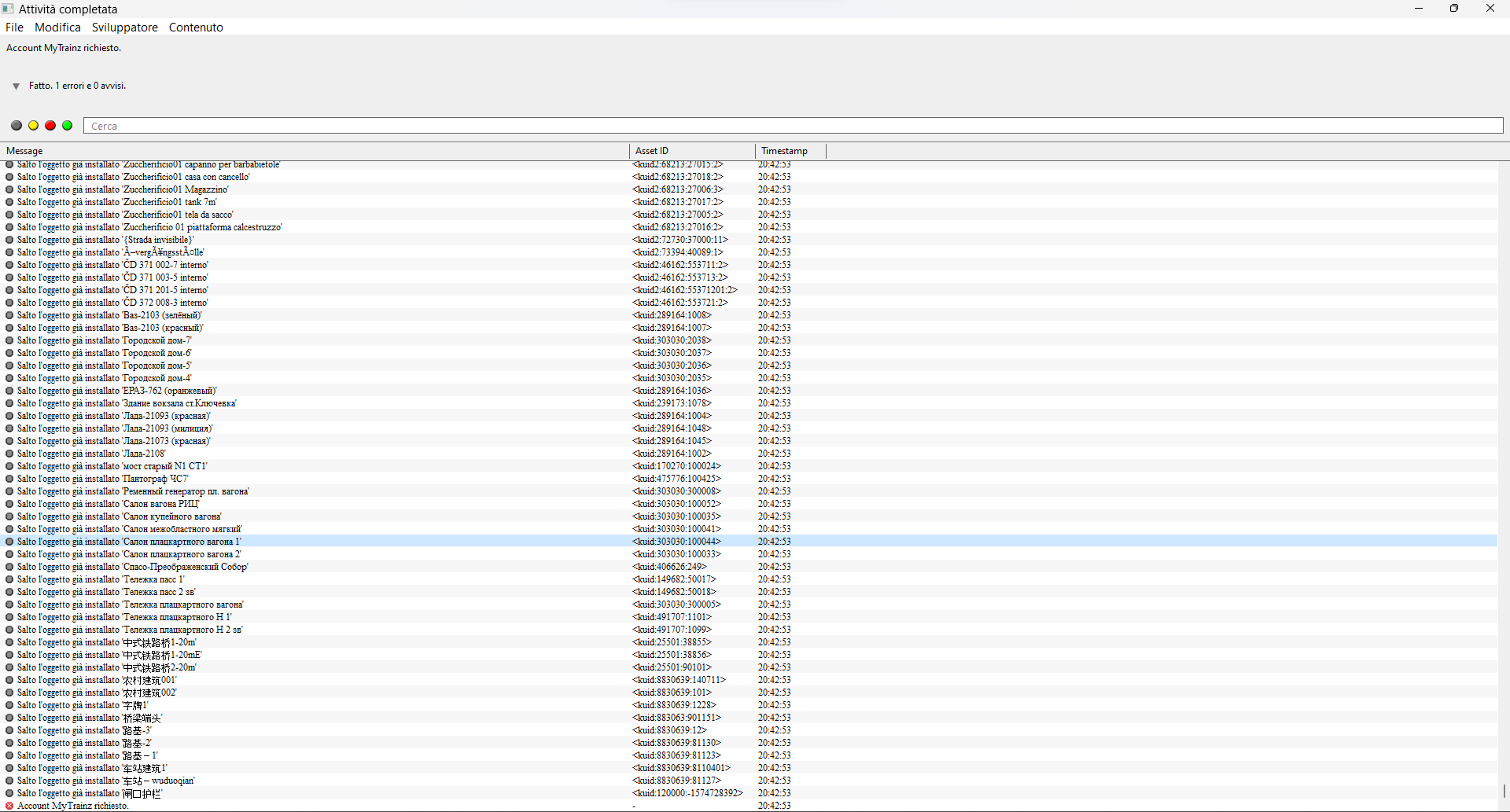1510x812 pixels.
Task: Click the gray icon beside '桥梁端头' row
Action: click(9, 718)
